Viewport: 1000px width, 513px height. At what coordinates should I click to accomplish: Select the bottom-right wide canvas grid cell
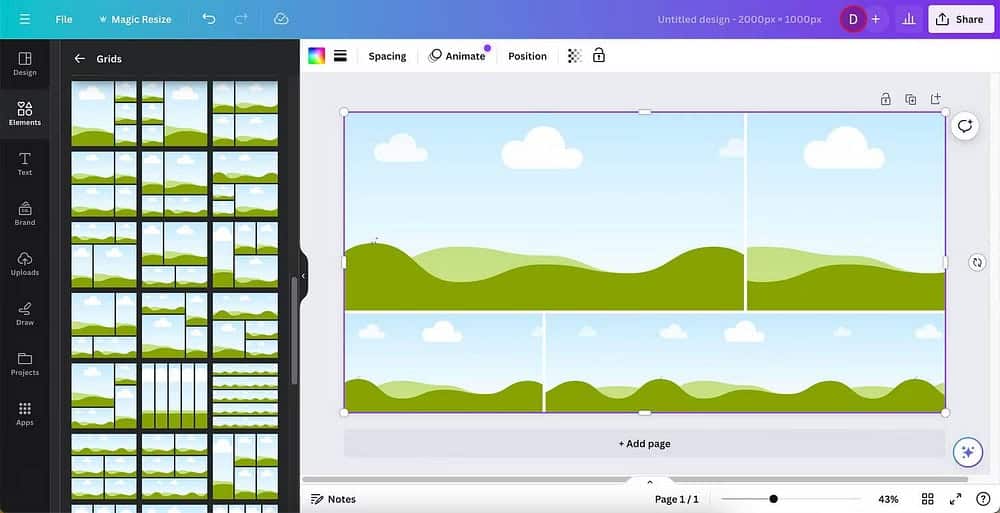[x=745, y=362]
